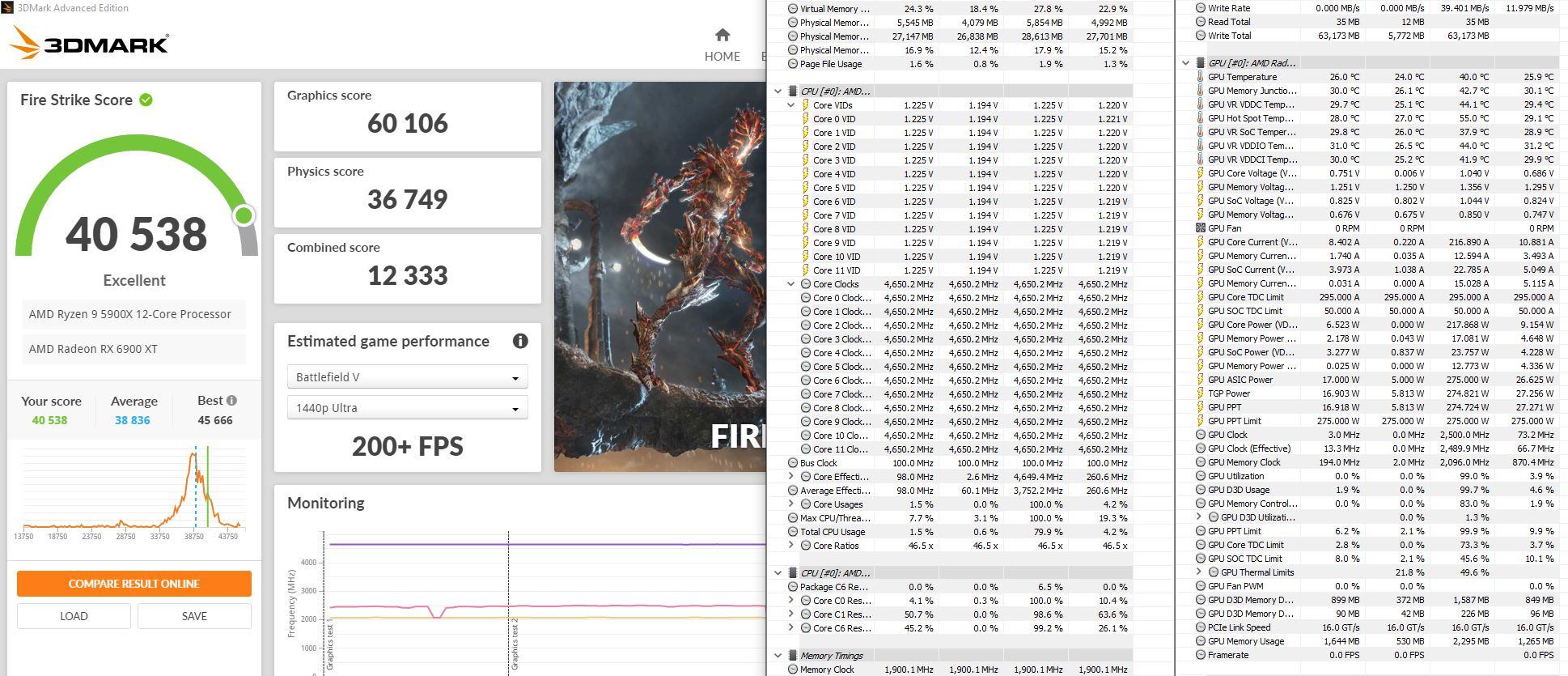1568x676 pixels.
Task: Click the icon beside Memory Timings header
Action: 793,656
